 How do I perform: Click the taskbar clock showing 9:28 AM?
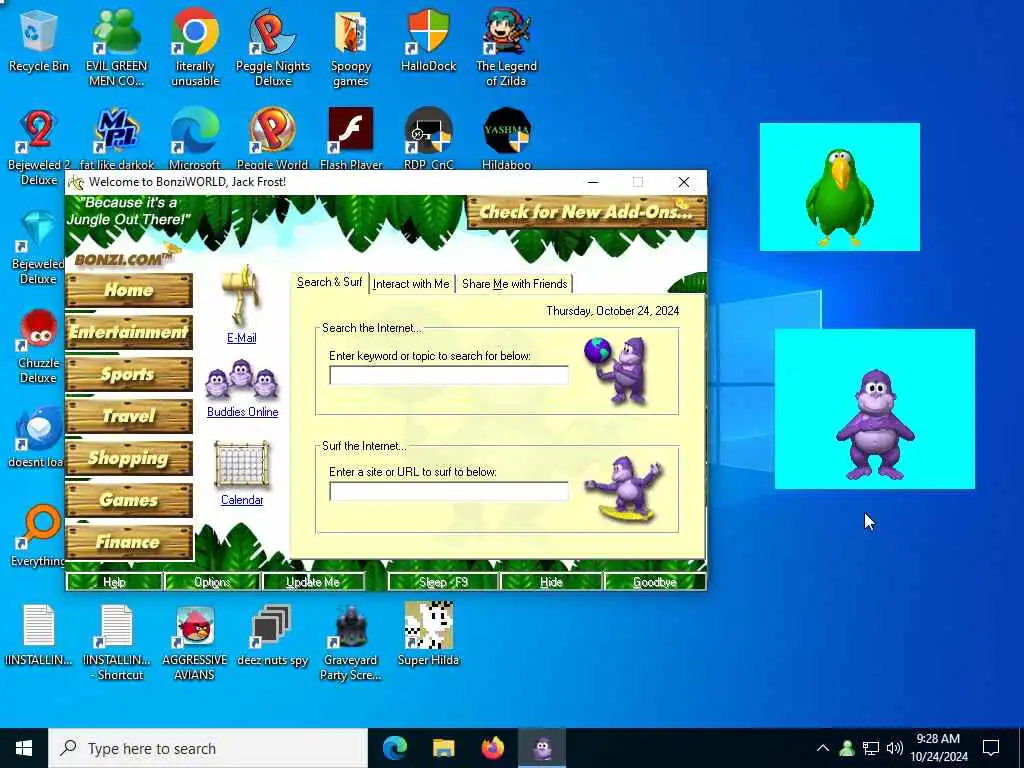938,748
